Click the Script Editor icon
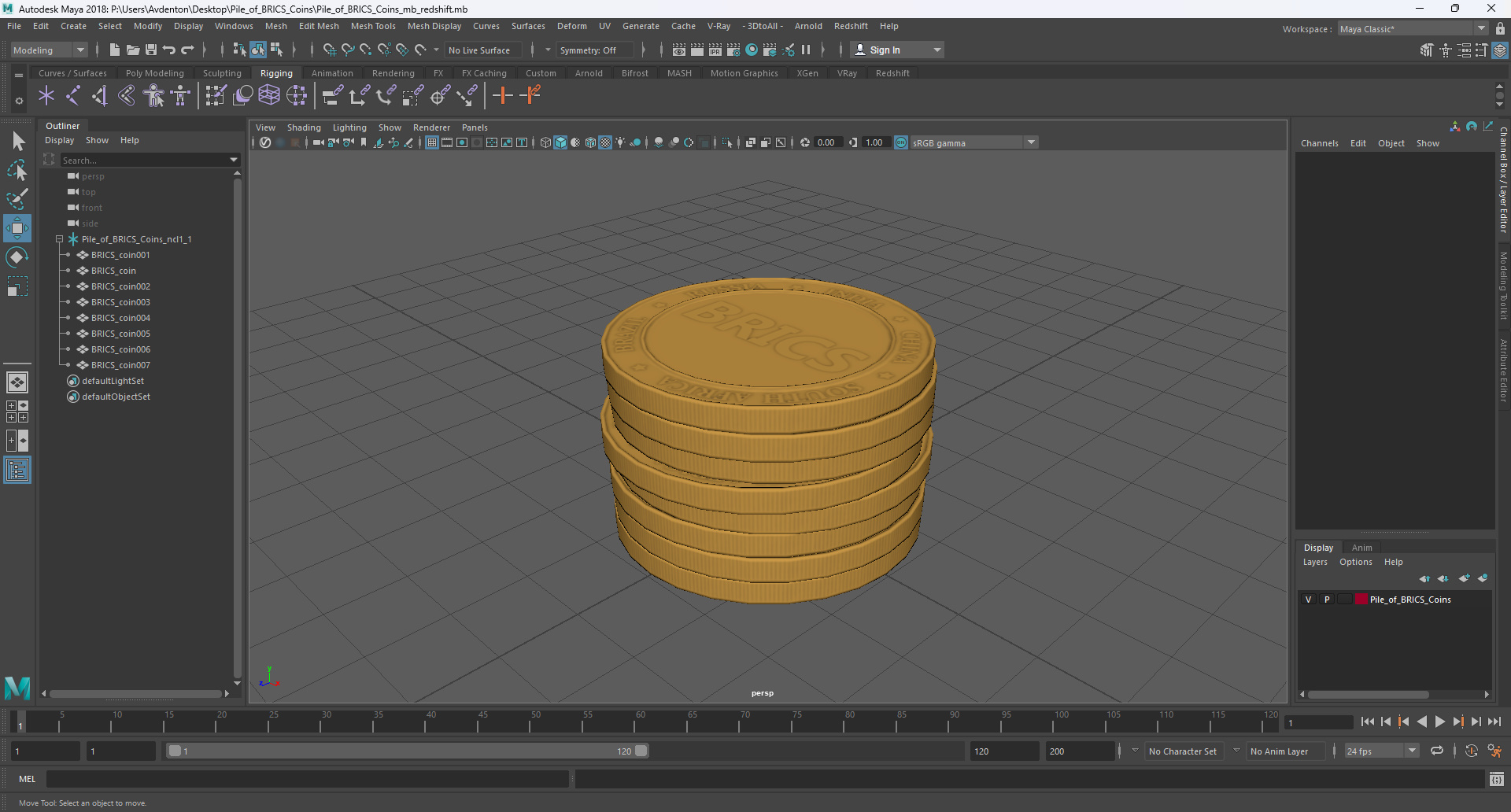This screenshot has height=812, width=1511. coord(1497,779)
